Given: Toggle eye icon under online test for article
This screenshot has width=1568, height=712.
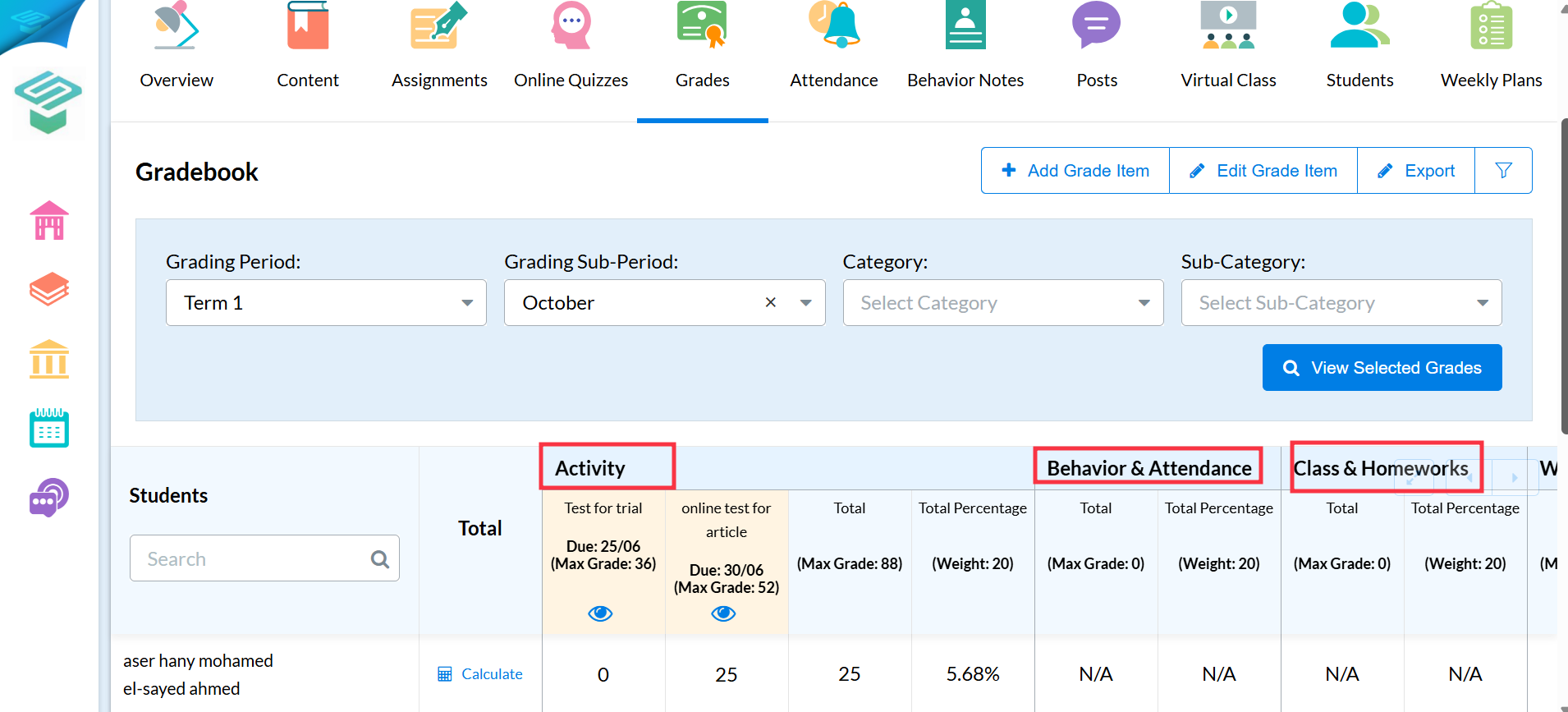Looking at the screenshot, I should [x=723, y=613].
